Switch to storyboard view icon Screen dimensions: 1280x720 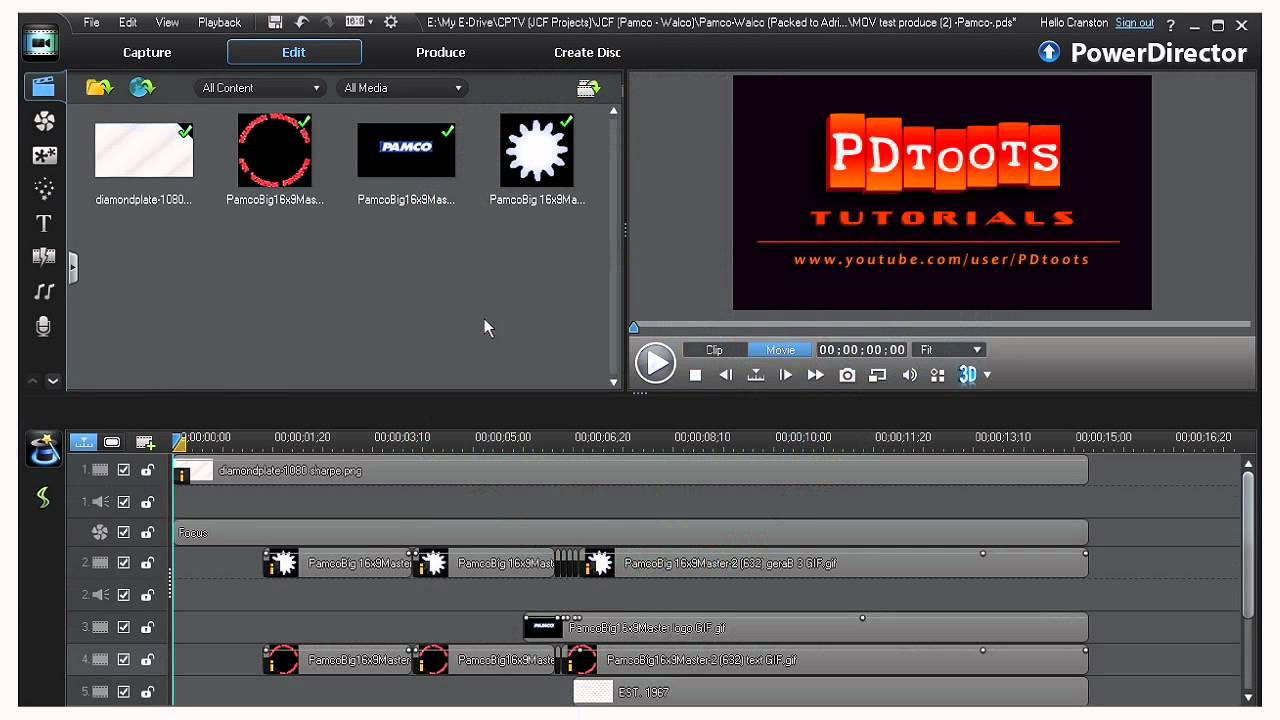(x=112, y=442)
